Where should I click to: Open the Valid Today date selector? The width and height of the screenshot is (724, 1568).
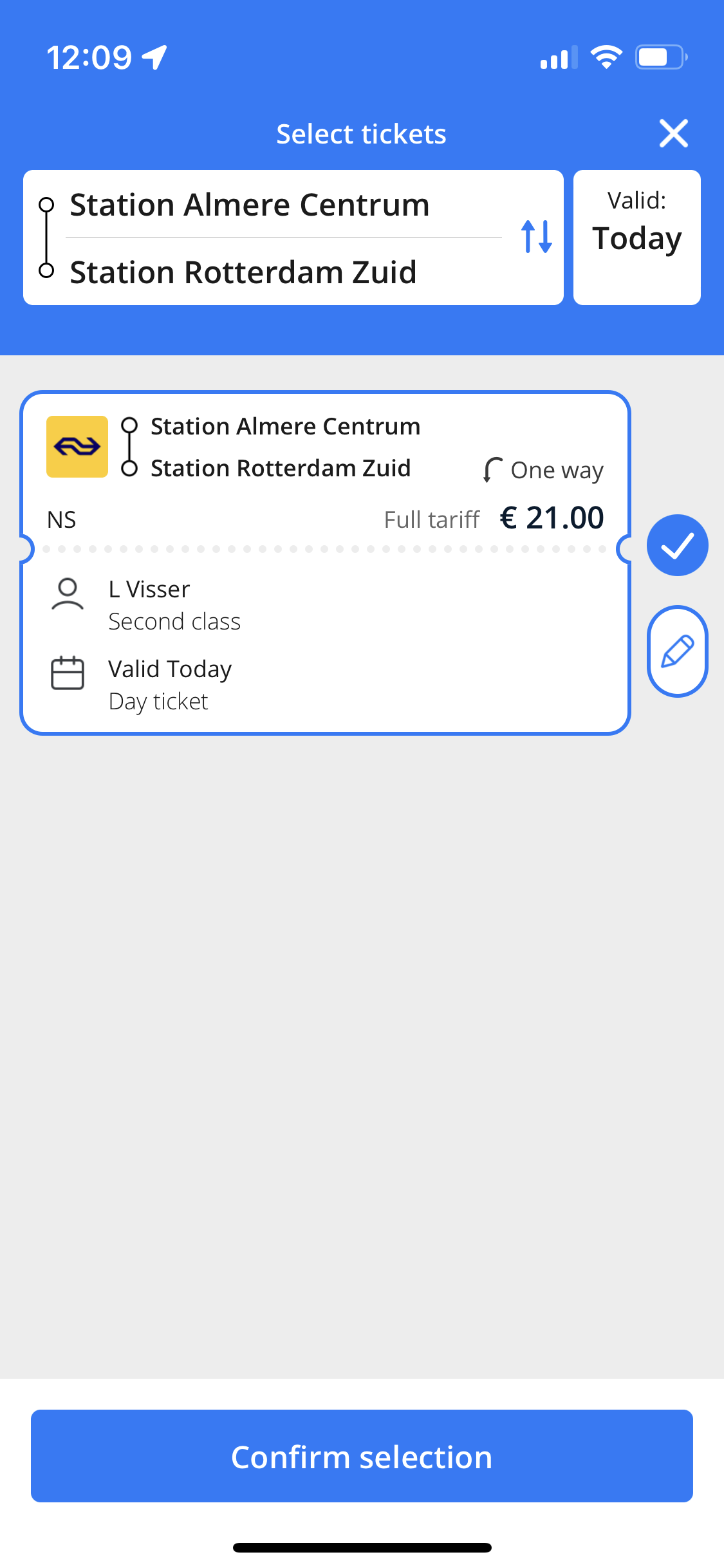click(637, 238)
